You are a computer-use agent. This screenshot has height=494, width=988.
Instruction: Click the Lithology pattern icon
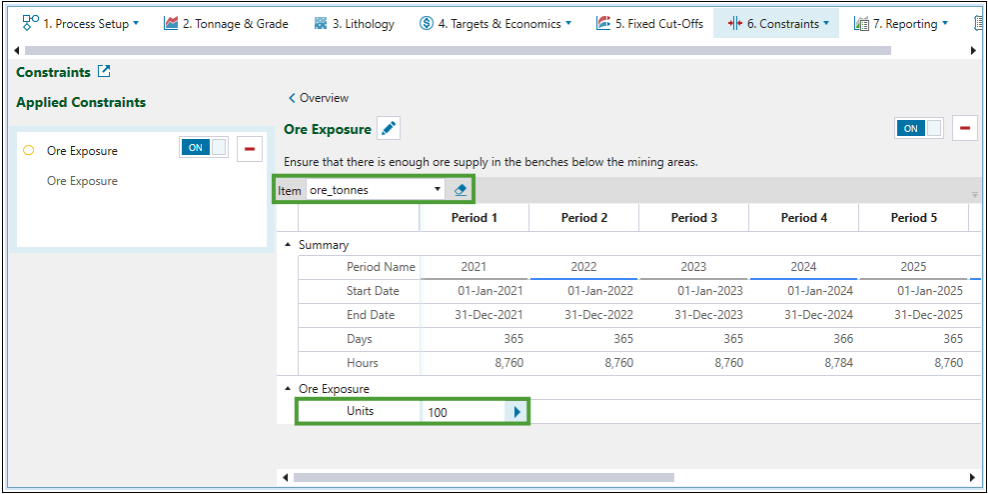321,24
